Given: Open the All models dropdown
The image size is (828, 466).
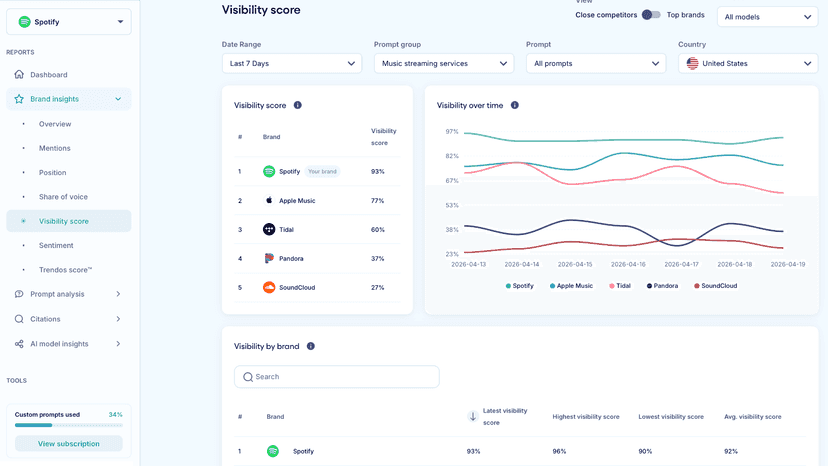Looking at the screenshot, I should pyautogui.click(x=767, y=17).
